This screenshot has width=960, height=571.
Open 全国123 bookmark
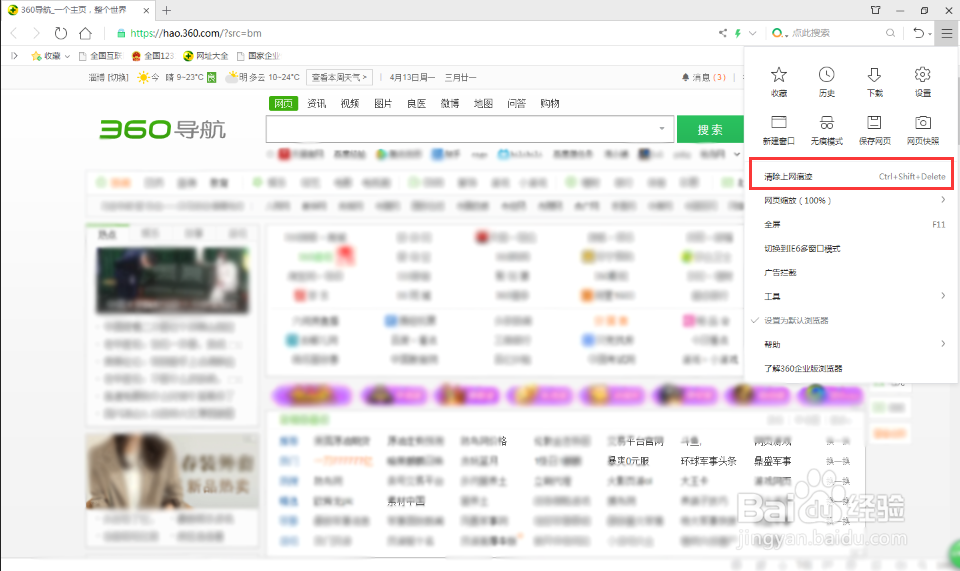pos(153,56)
